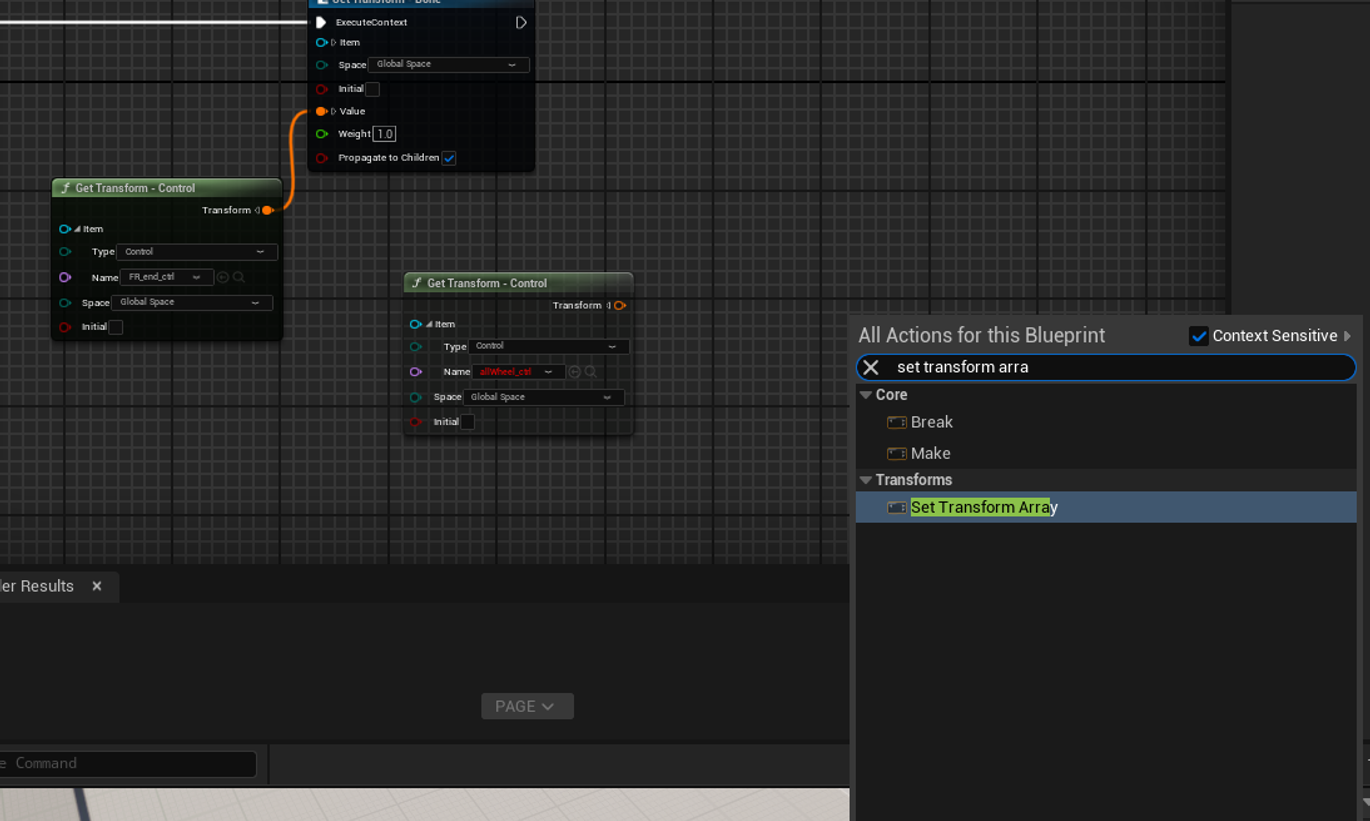The image size is (1370, 821).
Task: Open the Type dropdown on the FR_end_ctl node
Action: pyautogui.click(x=197, y=252)
